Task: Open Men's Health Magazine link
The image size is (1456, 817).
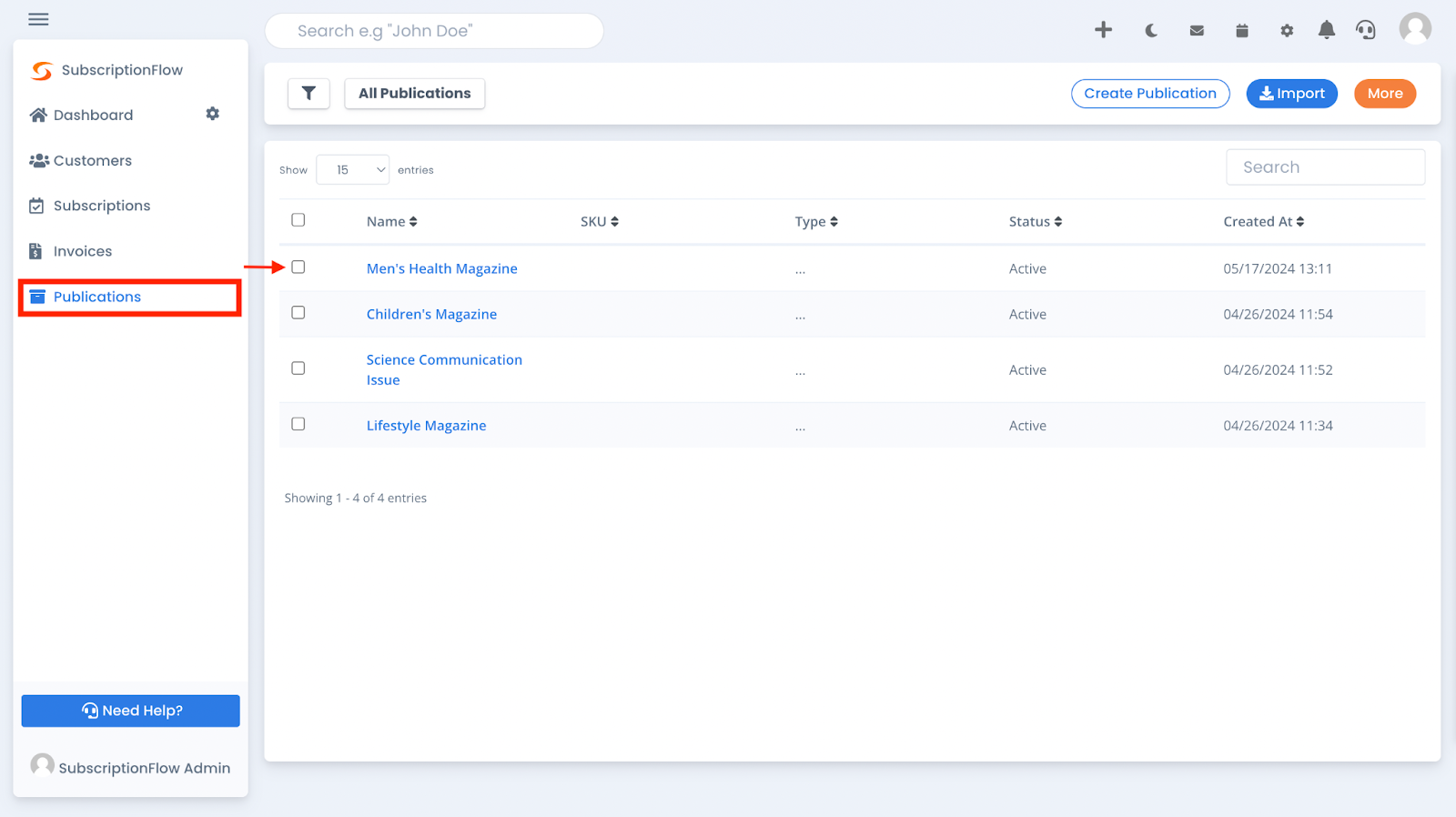Action: coord(441,268)
